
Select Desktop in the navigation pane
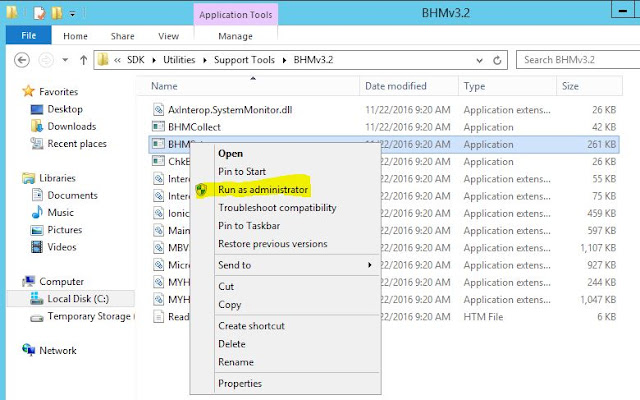point(65,109)
